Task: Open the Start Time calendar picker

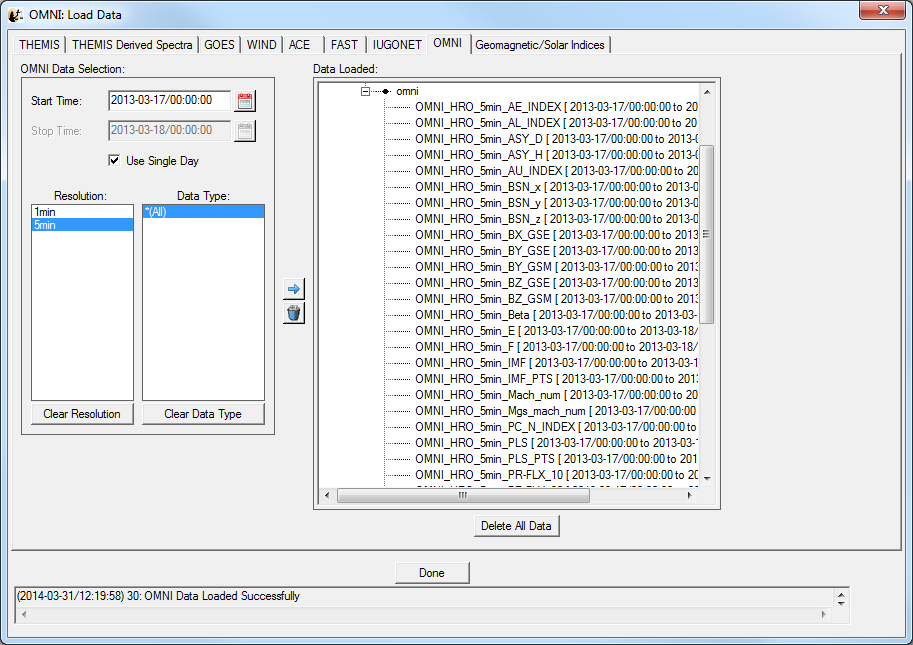Action: (245, 101)
